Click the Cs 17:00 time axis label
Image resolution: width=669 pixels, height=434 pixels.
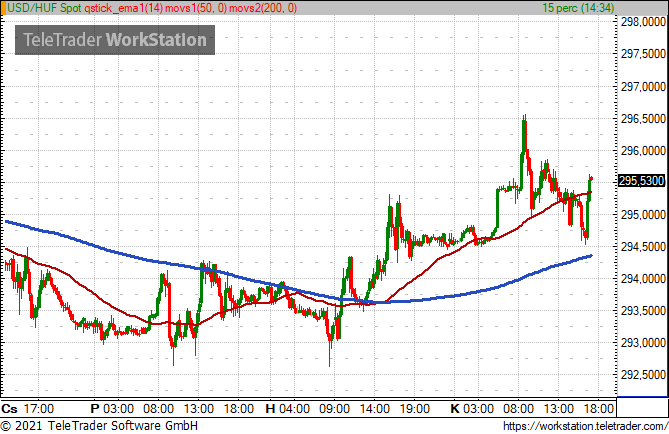(x=28, y=409)
